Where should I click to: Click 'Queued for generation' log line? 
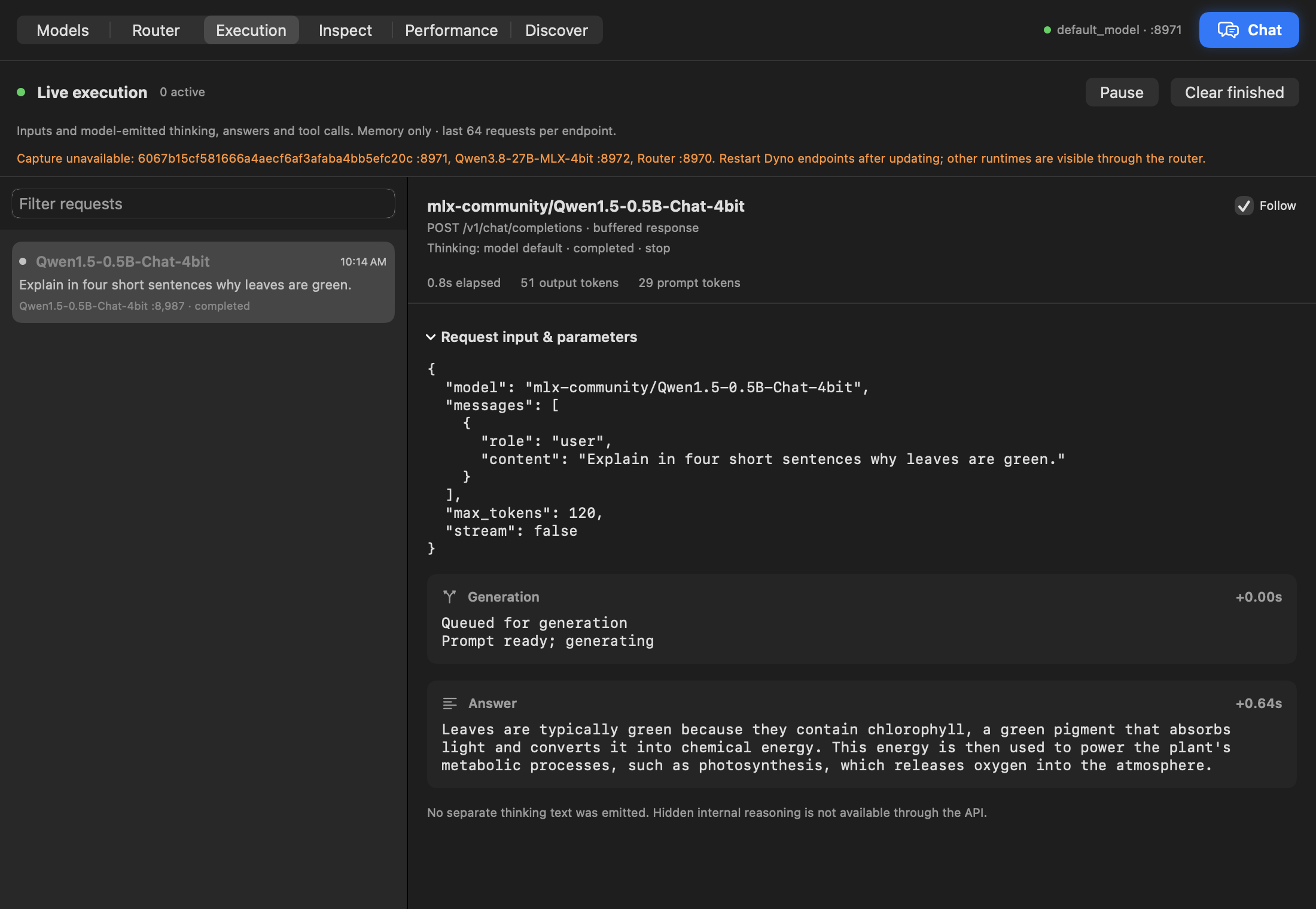point(534,623)
